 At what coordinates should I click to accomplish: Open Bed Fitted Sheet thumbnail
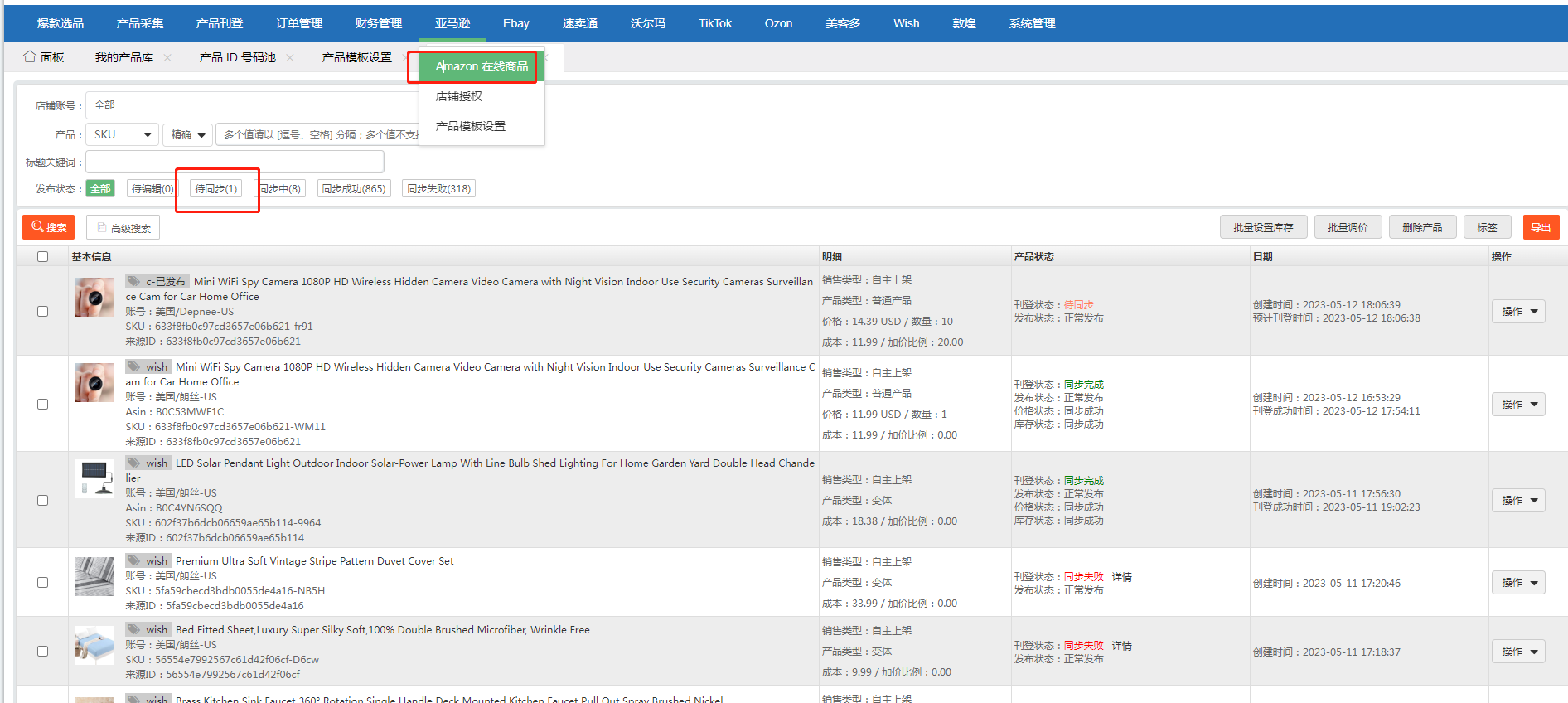94,645
